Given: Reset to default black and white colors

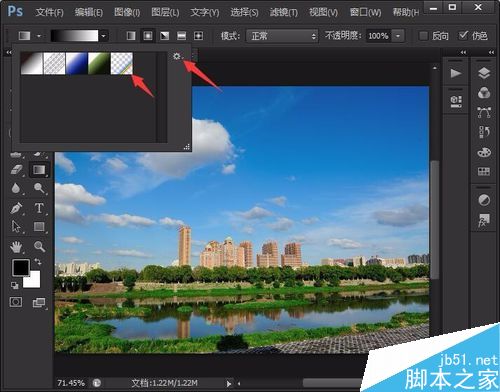Looking at the screenshot, I should (x=15, y=285).
